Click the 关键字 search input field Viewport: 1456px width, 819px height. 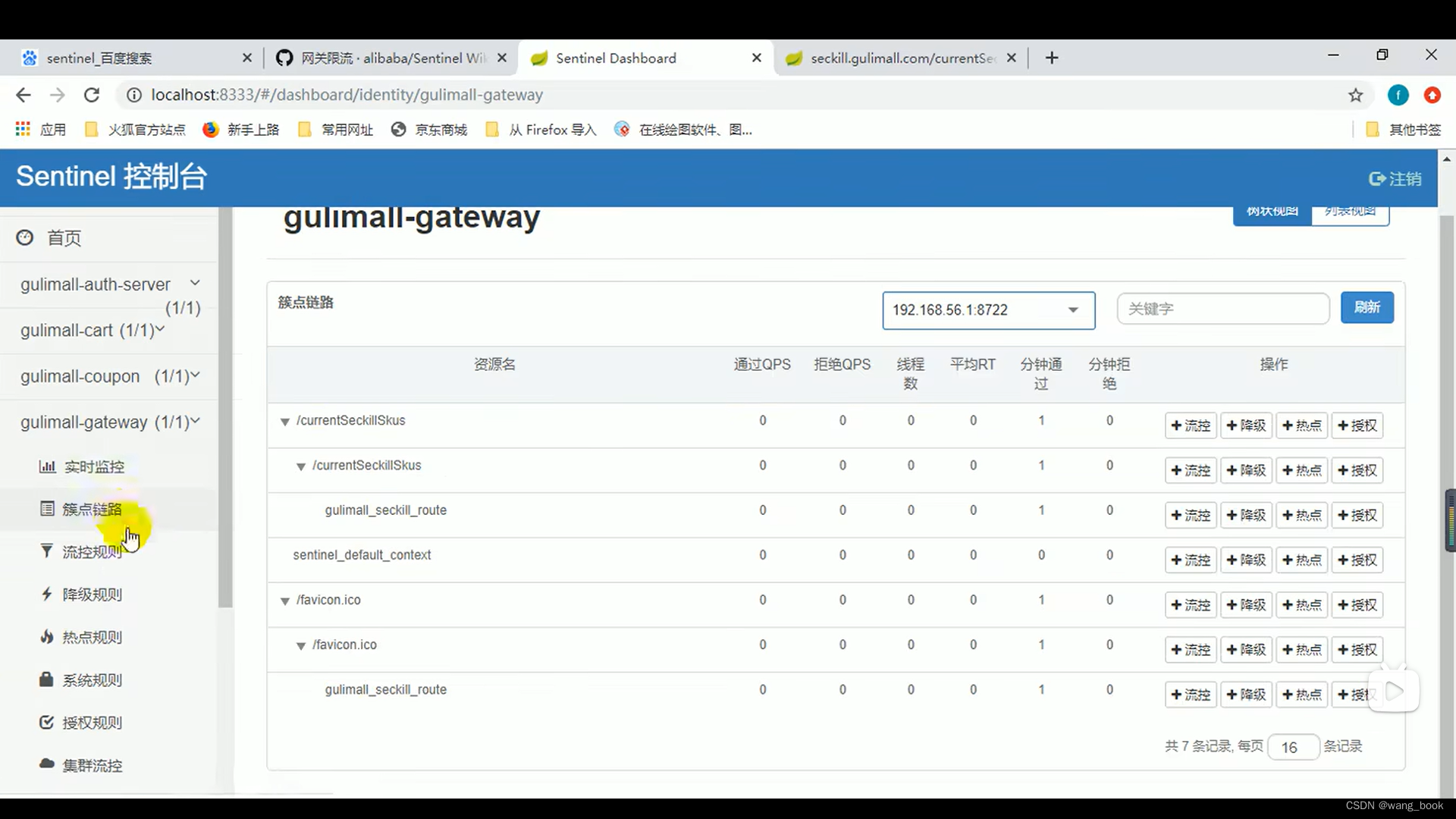[x=1222, y=309]
